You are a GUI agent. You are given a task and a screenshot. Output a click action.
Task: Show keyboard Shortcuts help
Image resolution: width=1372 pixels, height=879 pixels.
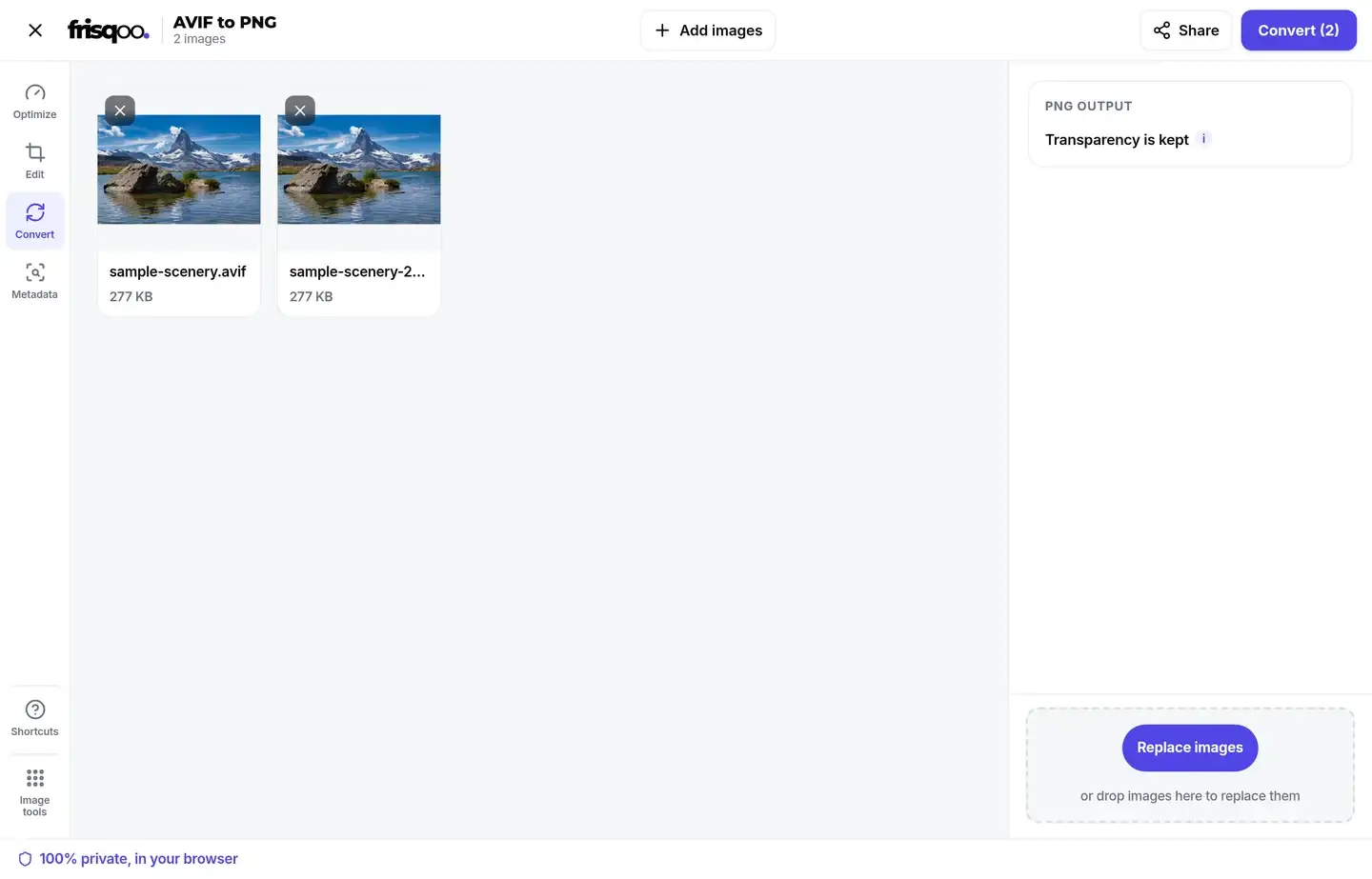(x=35, y=718)
